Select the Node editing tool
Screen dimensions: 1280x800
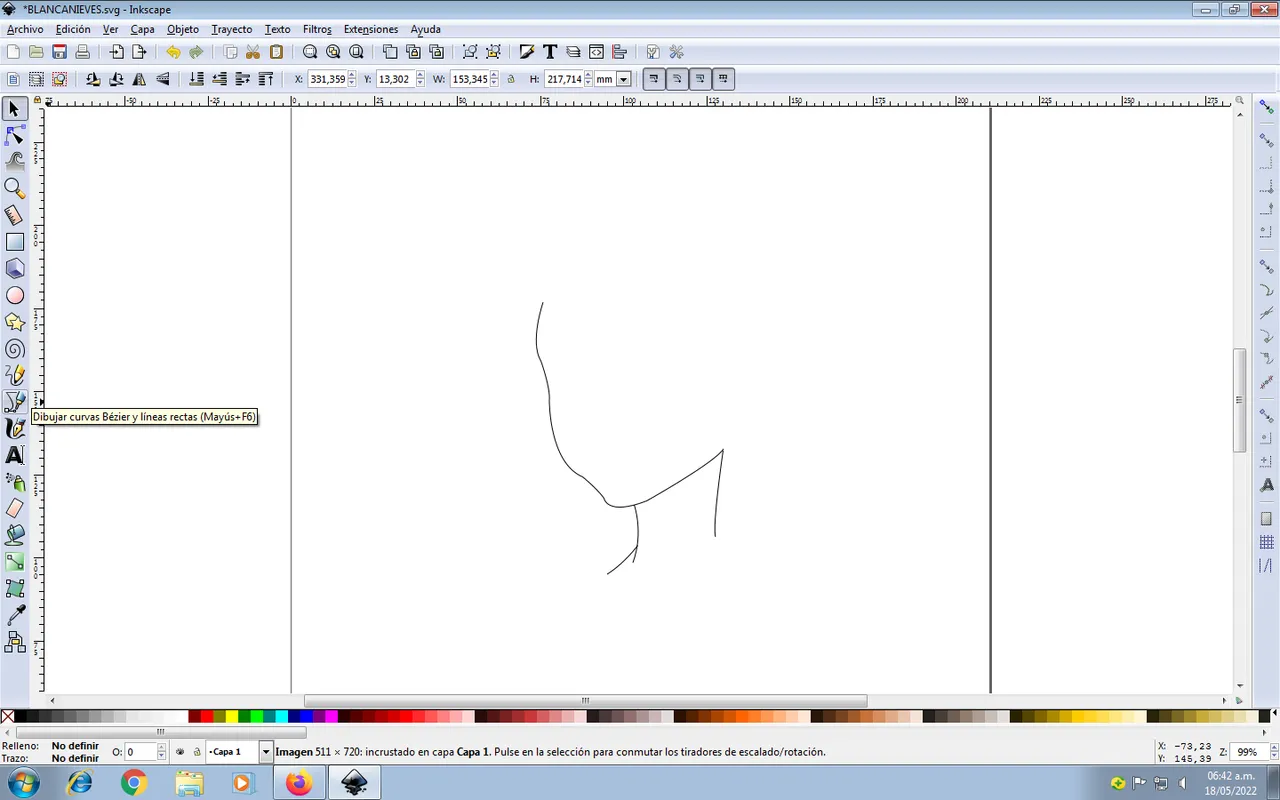[15, 135]
